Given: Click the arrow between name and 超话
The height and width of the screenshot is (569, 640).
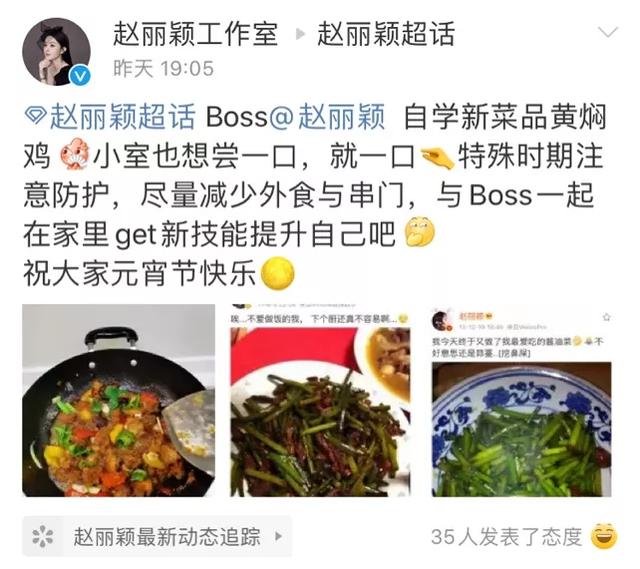Looking at the screenshot, I should pyautogui.click(x=300, y=34).
